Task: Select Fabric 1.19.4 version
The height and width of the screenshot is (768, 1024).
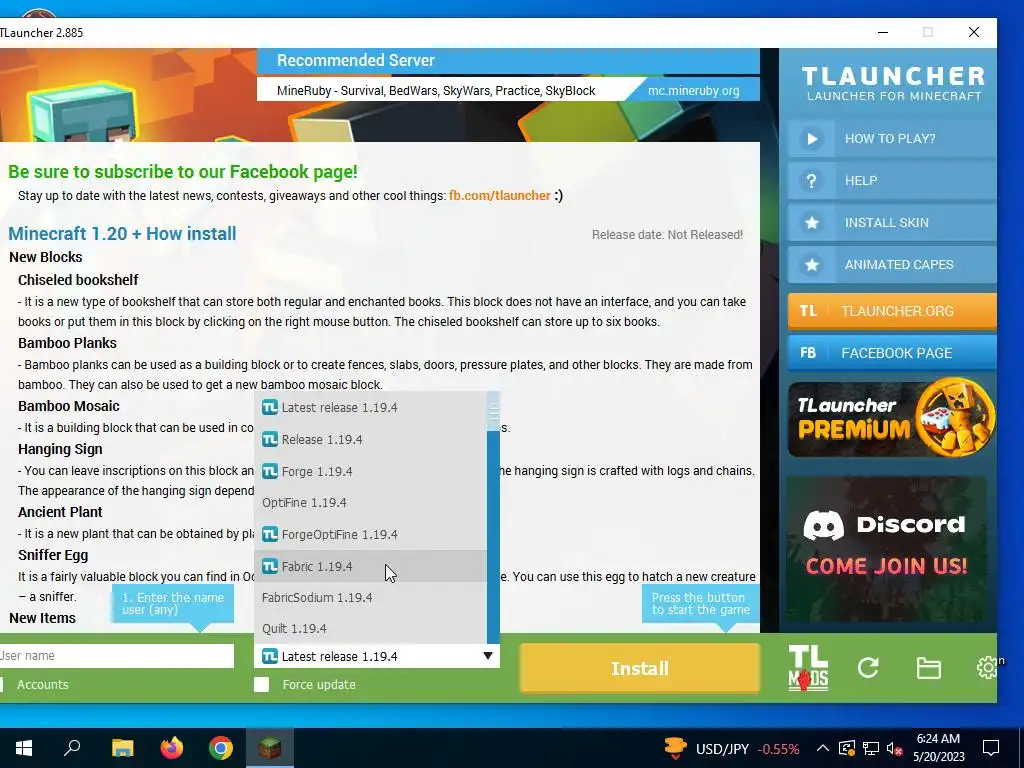Action: point(370,566)
